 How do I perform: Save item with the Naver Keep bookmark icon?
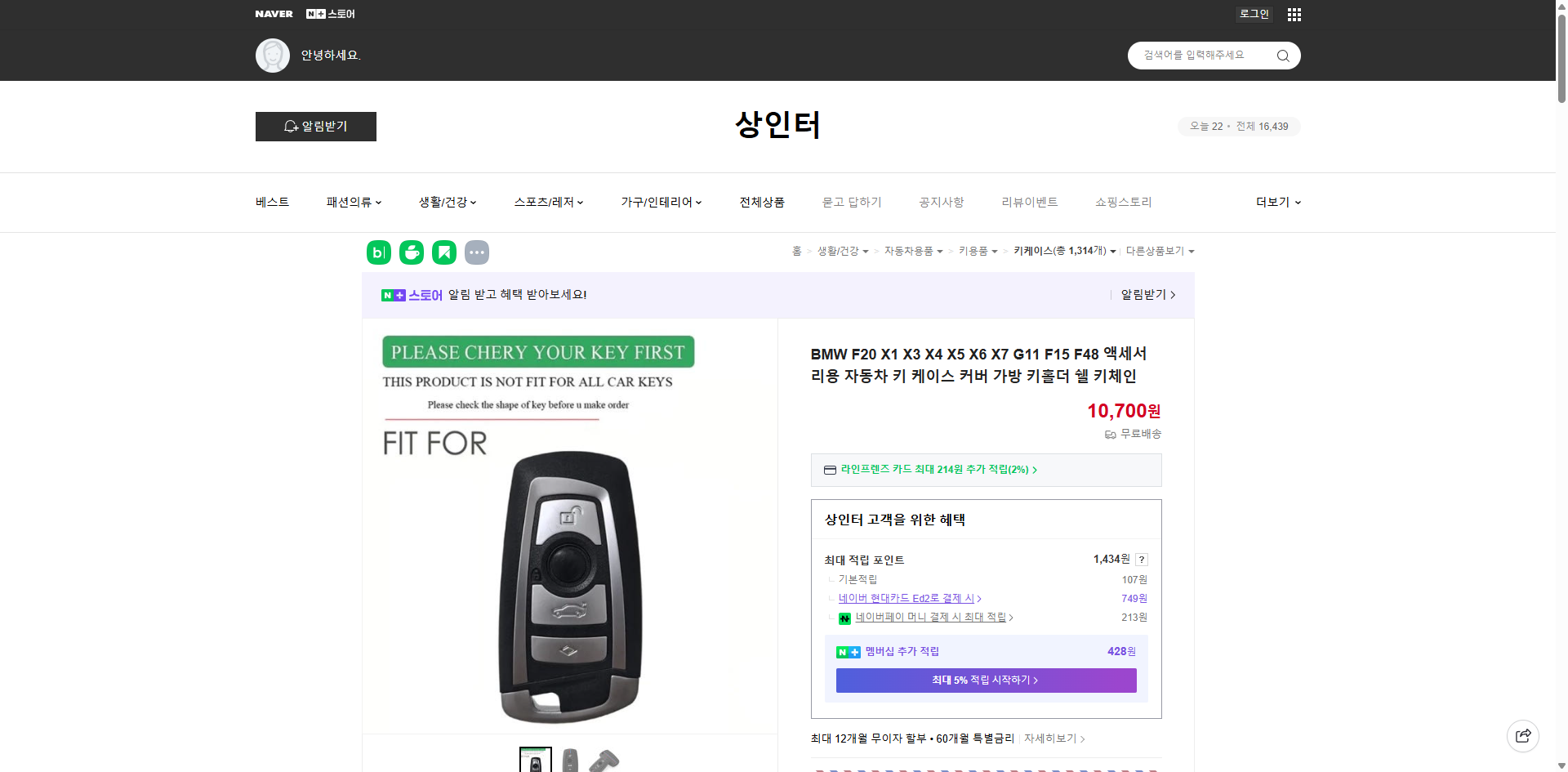pos(444,252)
